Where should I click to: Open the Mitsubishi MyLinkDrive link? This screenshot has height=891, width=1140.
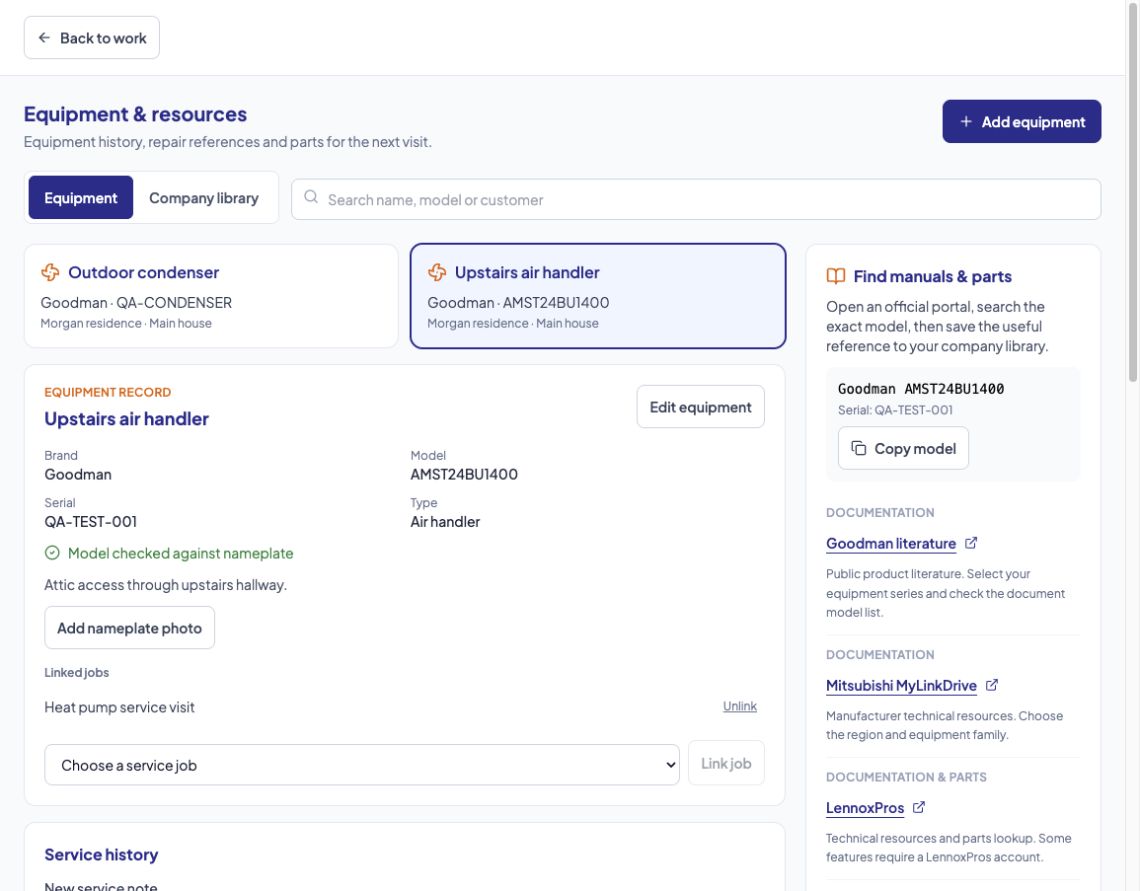coord(901,686)
